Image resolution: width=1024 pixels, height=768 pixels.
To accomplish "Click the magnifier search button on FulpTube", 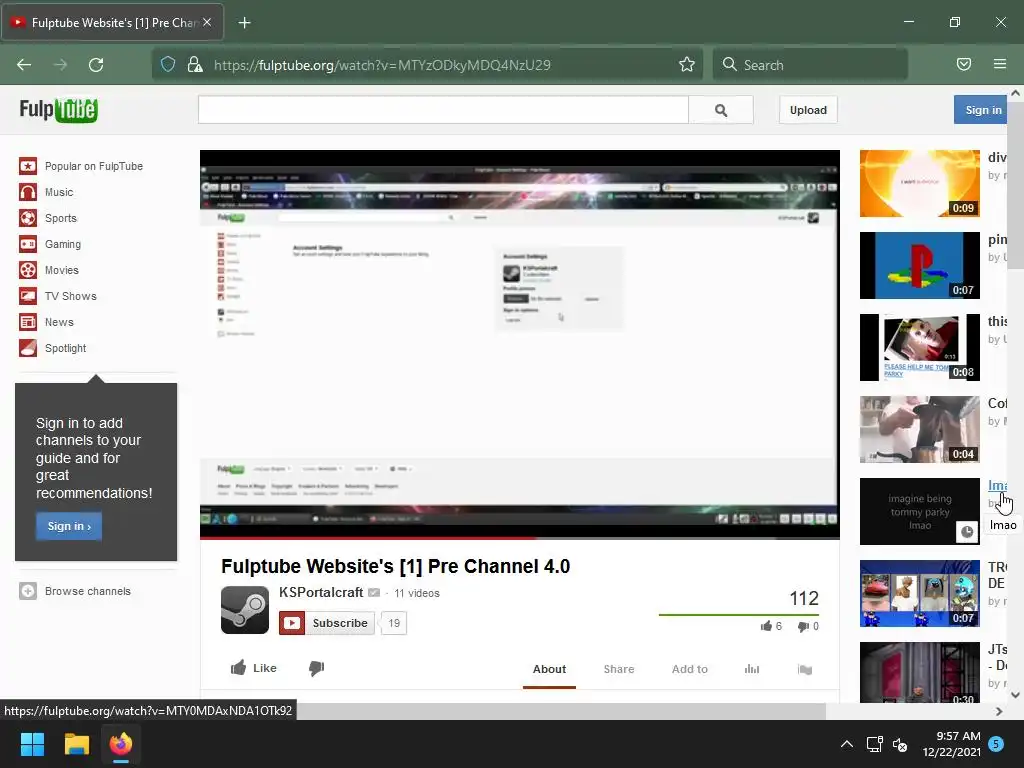I will [x=721, y=110].
